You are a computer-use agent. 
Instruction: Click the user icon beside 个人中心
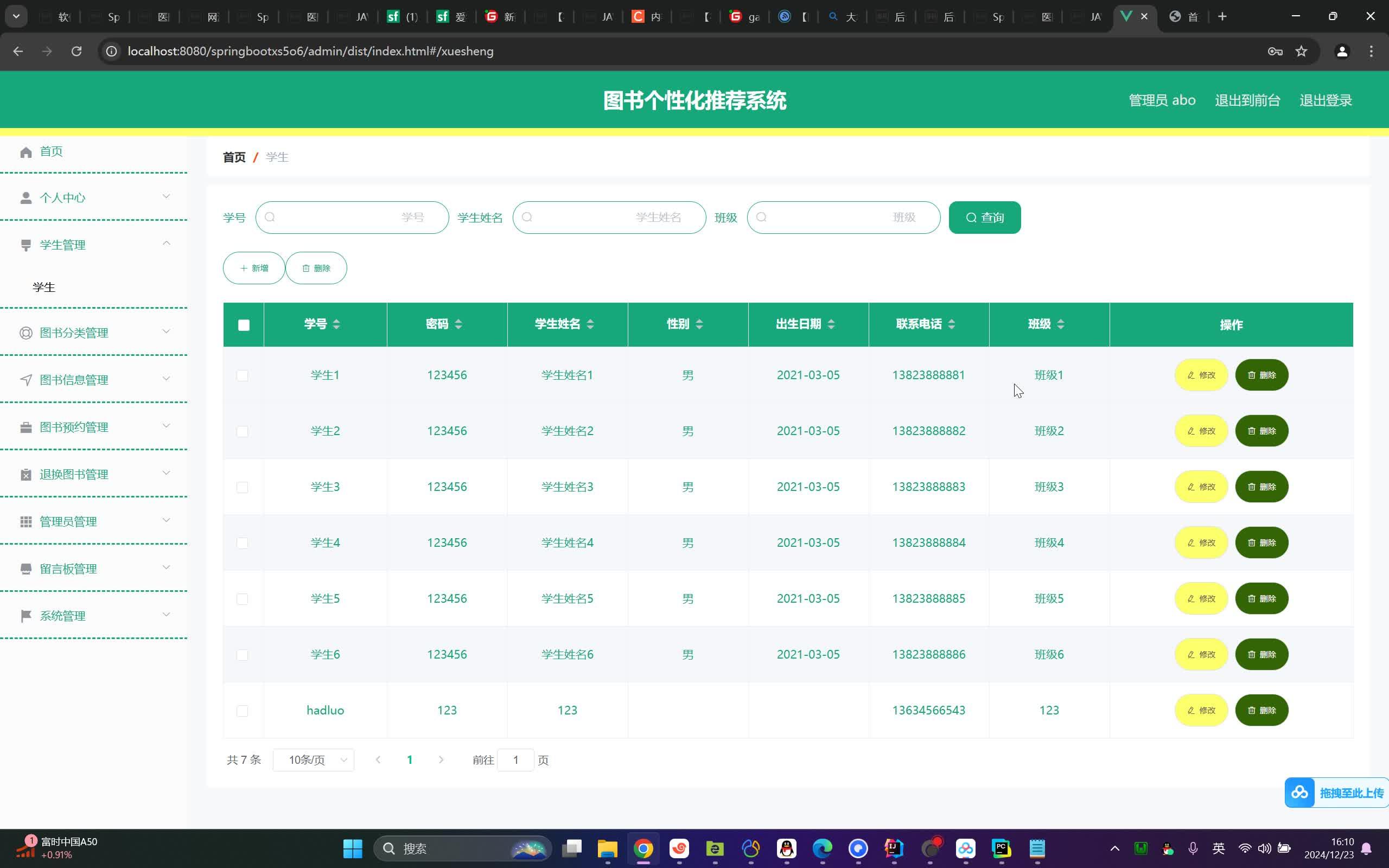(x=26, y=198)
